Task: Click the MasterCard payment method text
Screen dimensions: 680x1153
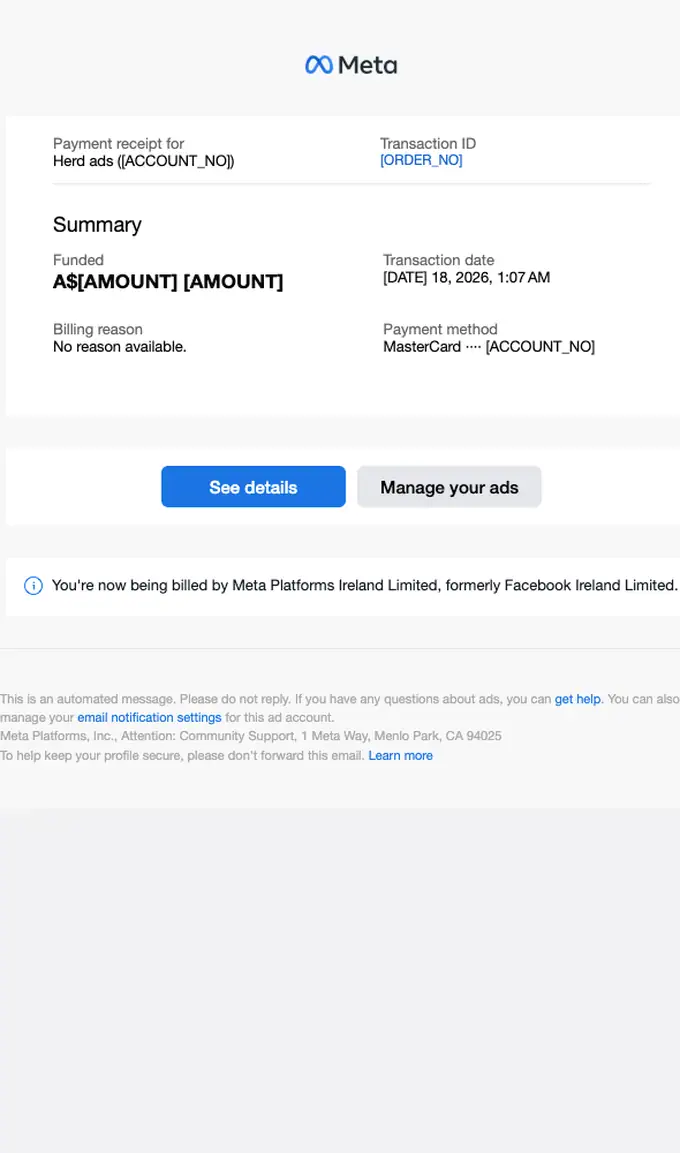Action: tap(489, 346)
